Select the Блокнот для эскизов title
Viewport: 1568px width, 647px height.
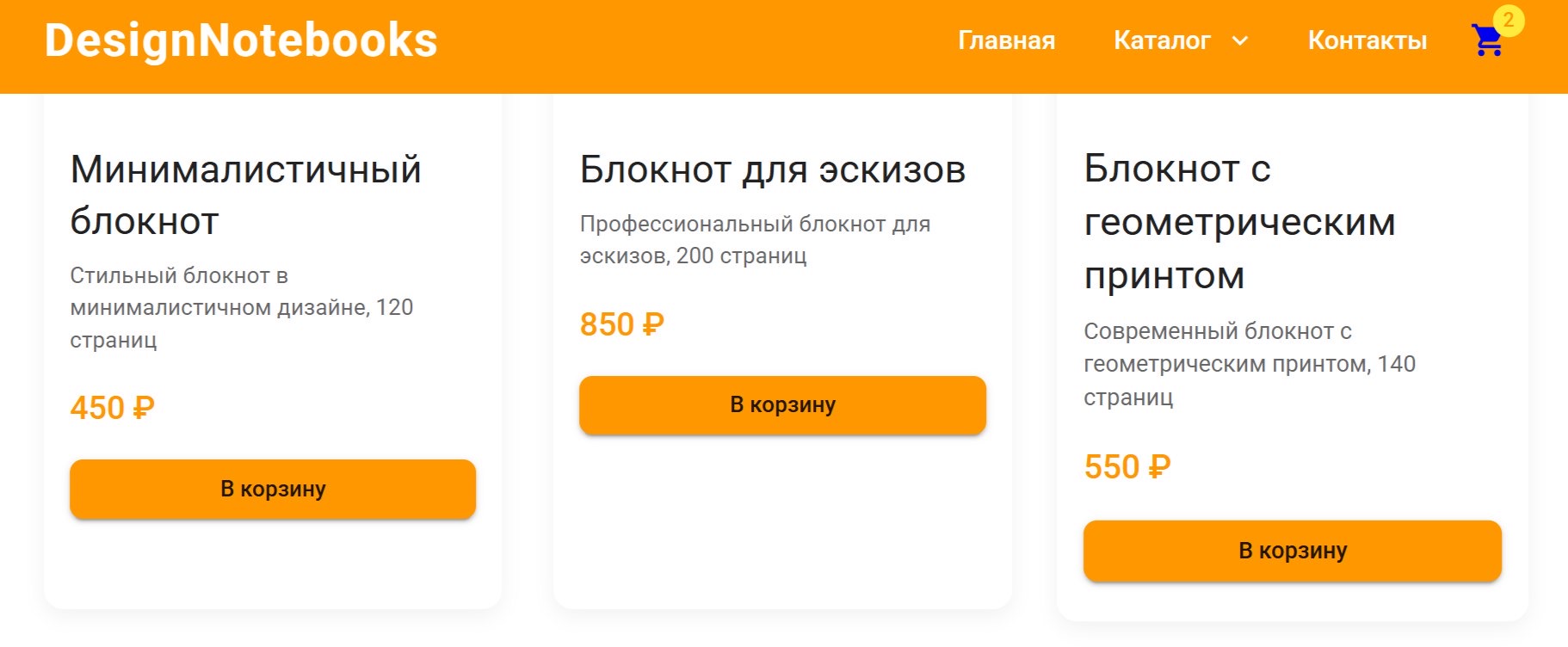(x=772, y=169)
